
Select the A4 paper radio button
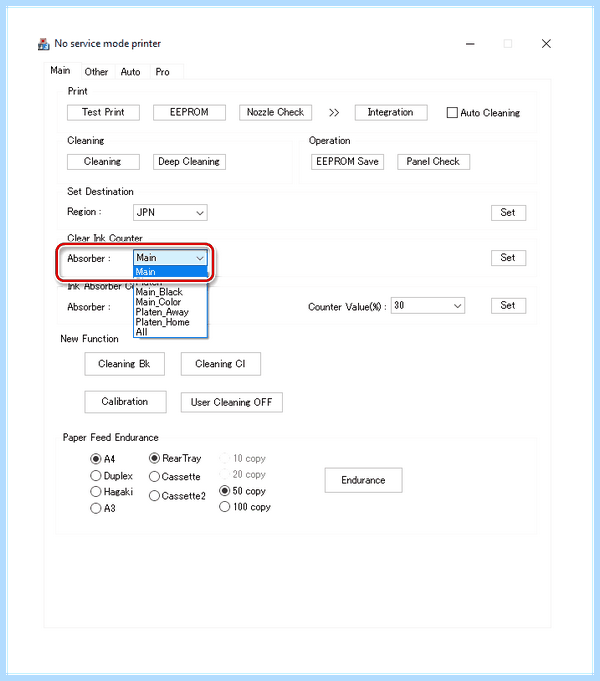96,459
